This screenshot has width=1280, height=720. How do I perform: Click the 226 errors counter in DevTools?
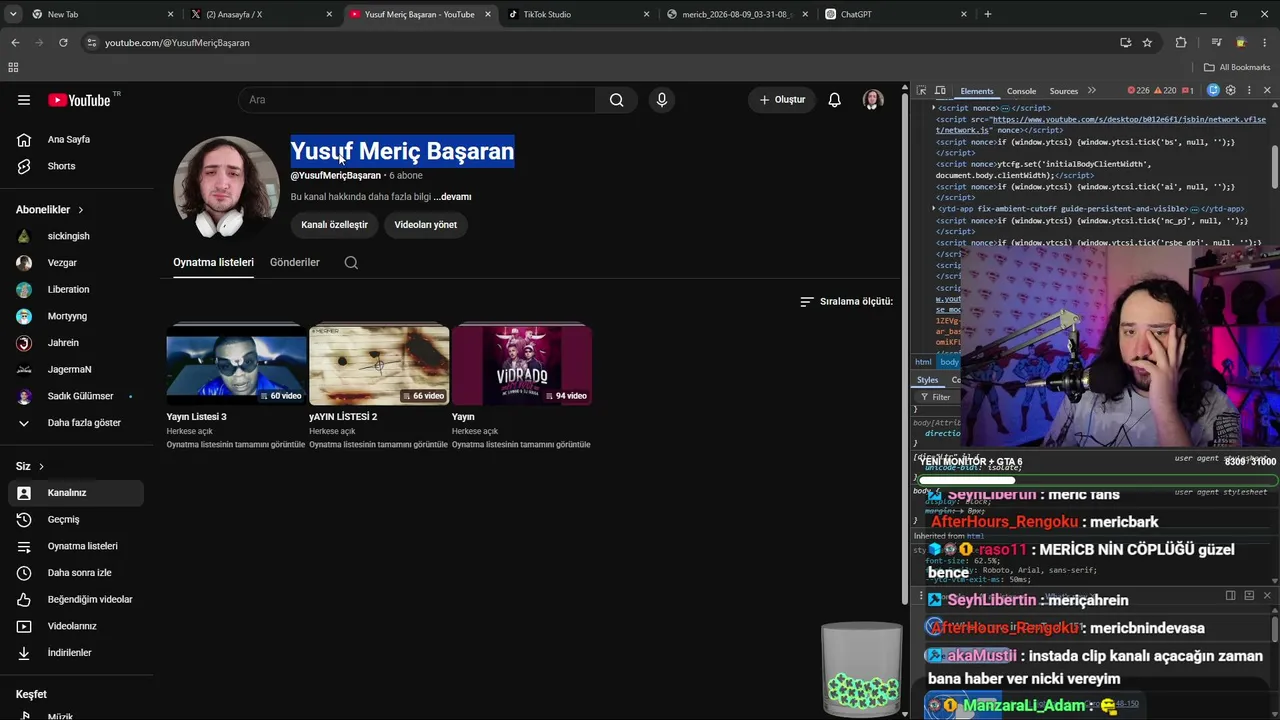1138,91
